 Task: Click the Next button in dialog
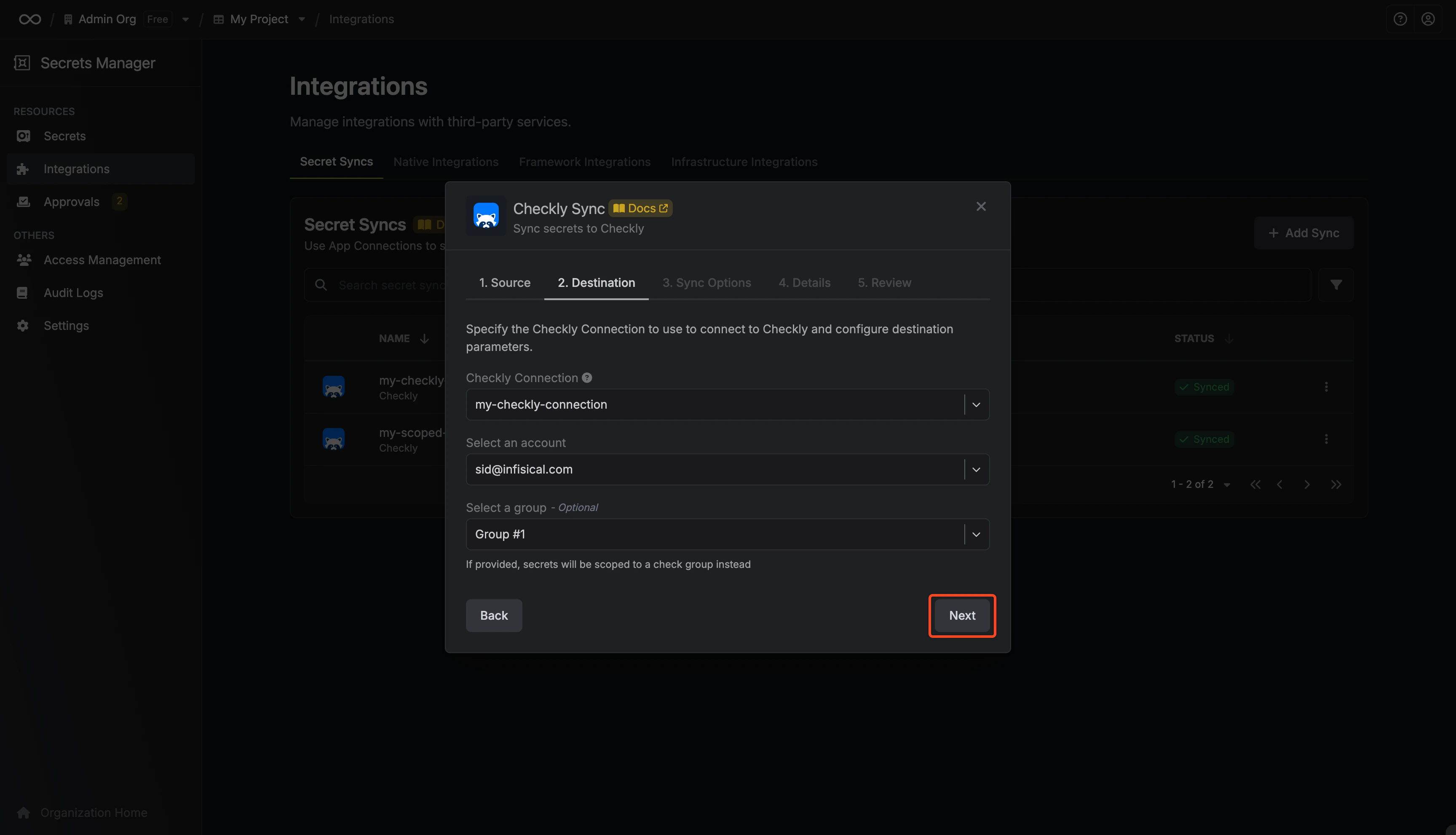click(962, 616)
